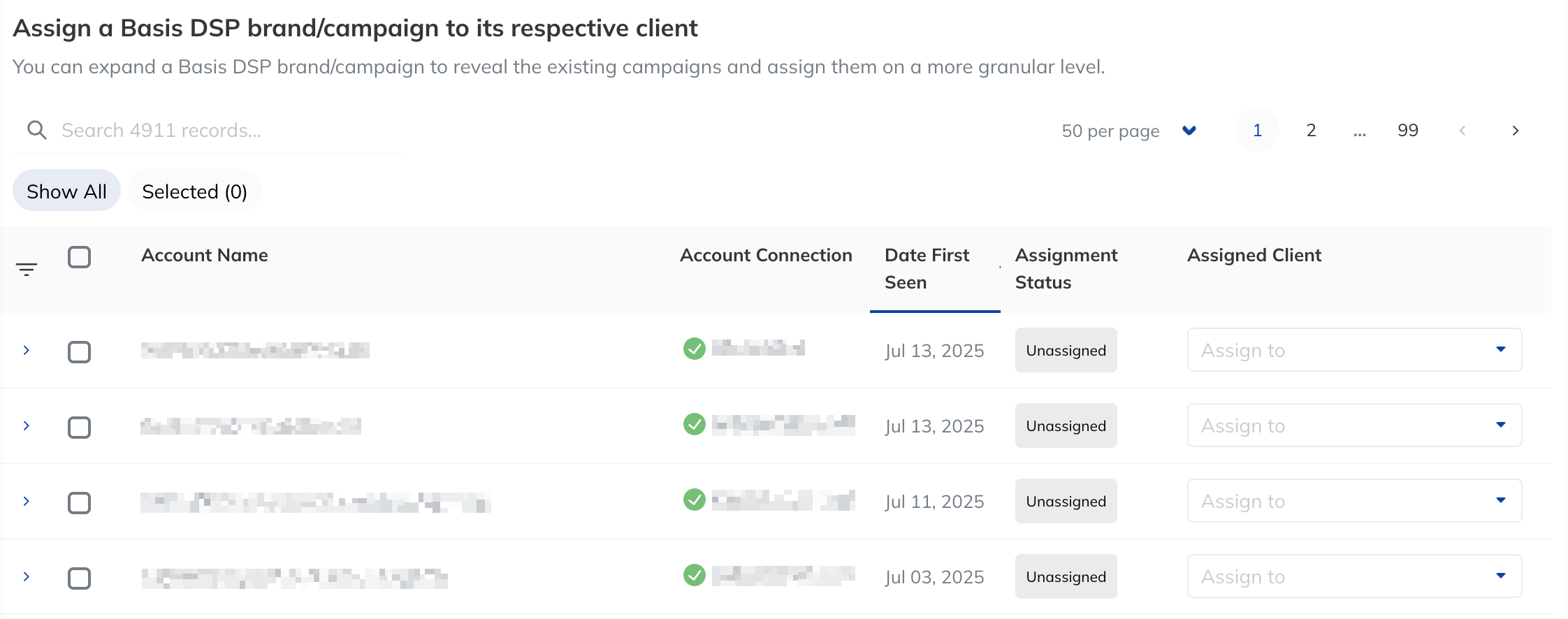Click green connection checkmark in first row

tap(694, 348)
